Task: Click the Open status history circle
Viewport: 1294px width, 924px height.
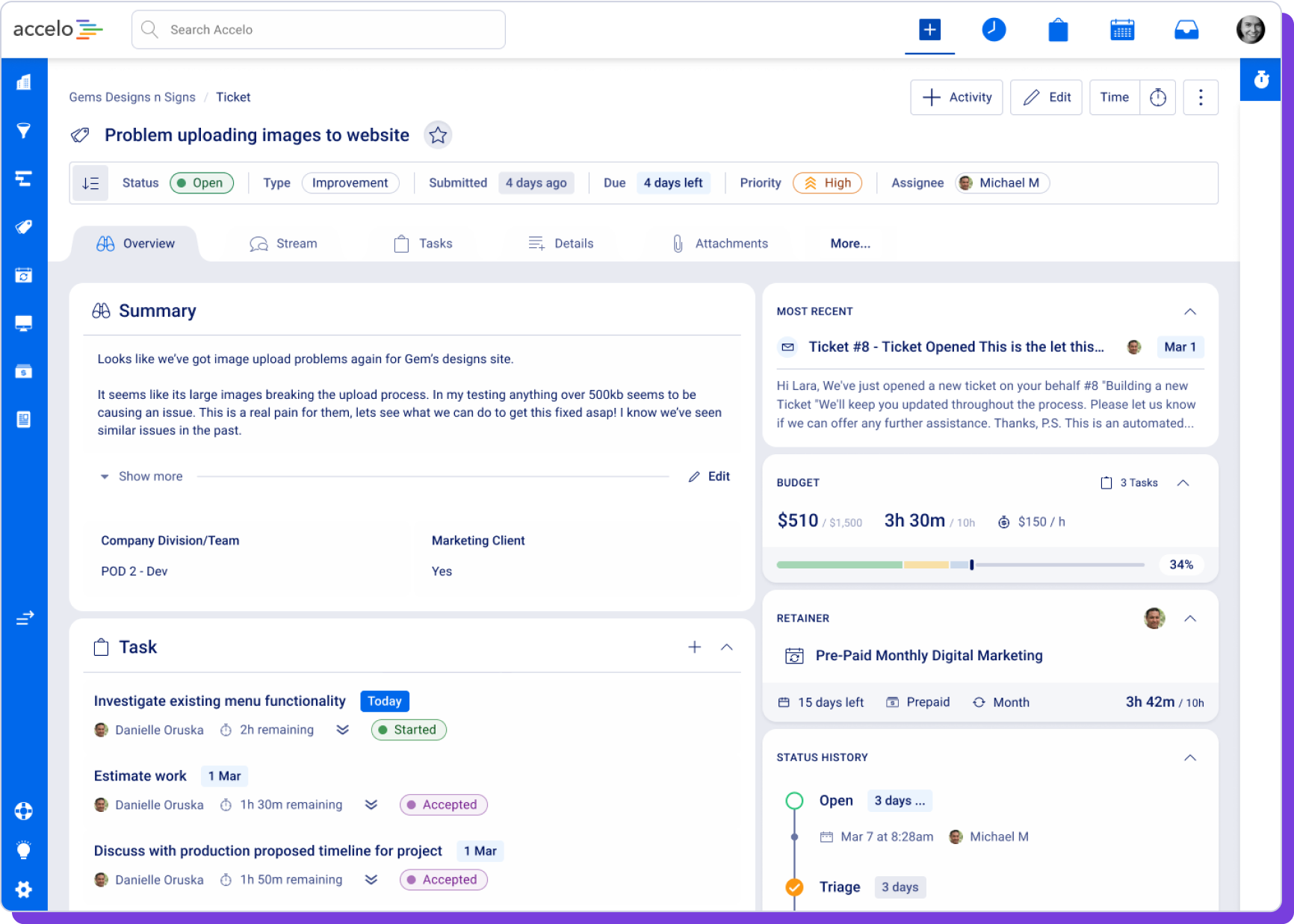Action: pos(794,801)
